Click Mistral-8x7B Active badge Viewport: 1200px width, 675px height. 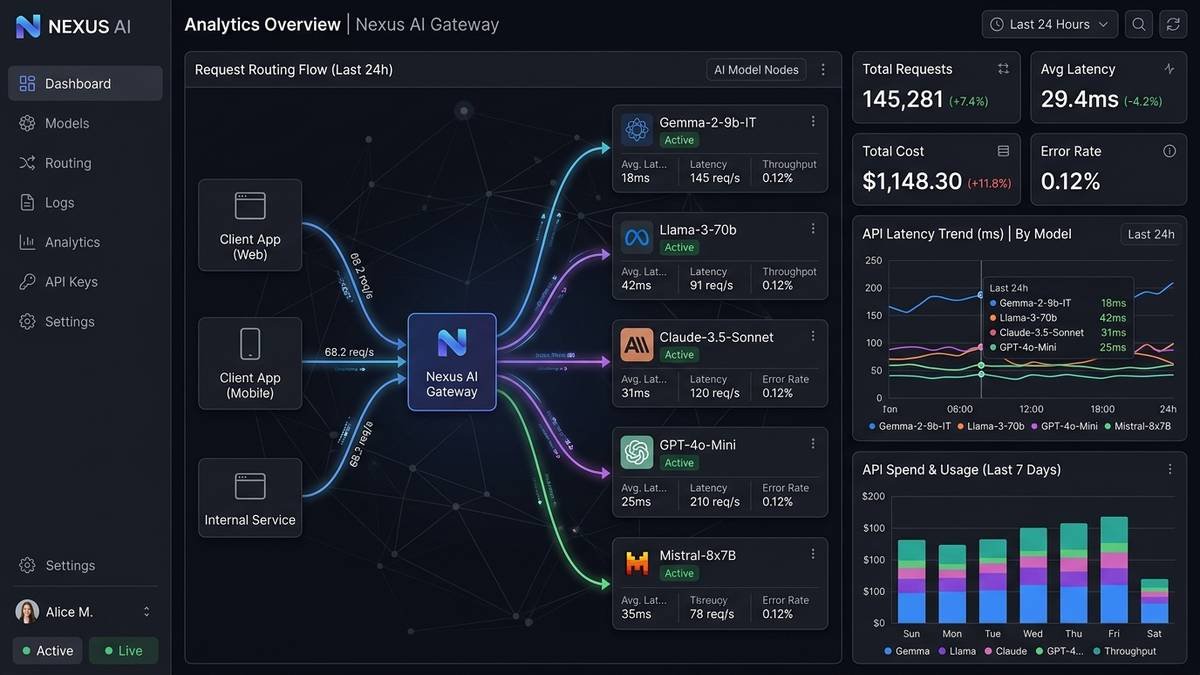[x=679, y=573]
